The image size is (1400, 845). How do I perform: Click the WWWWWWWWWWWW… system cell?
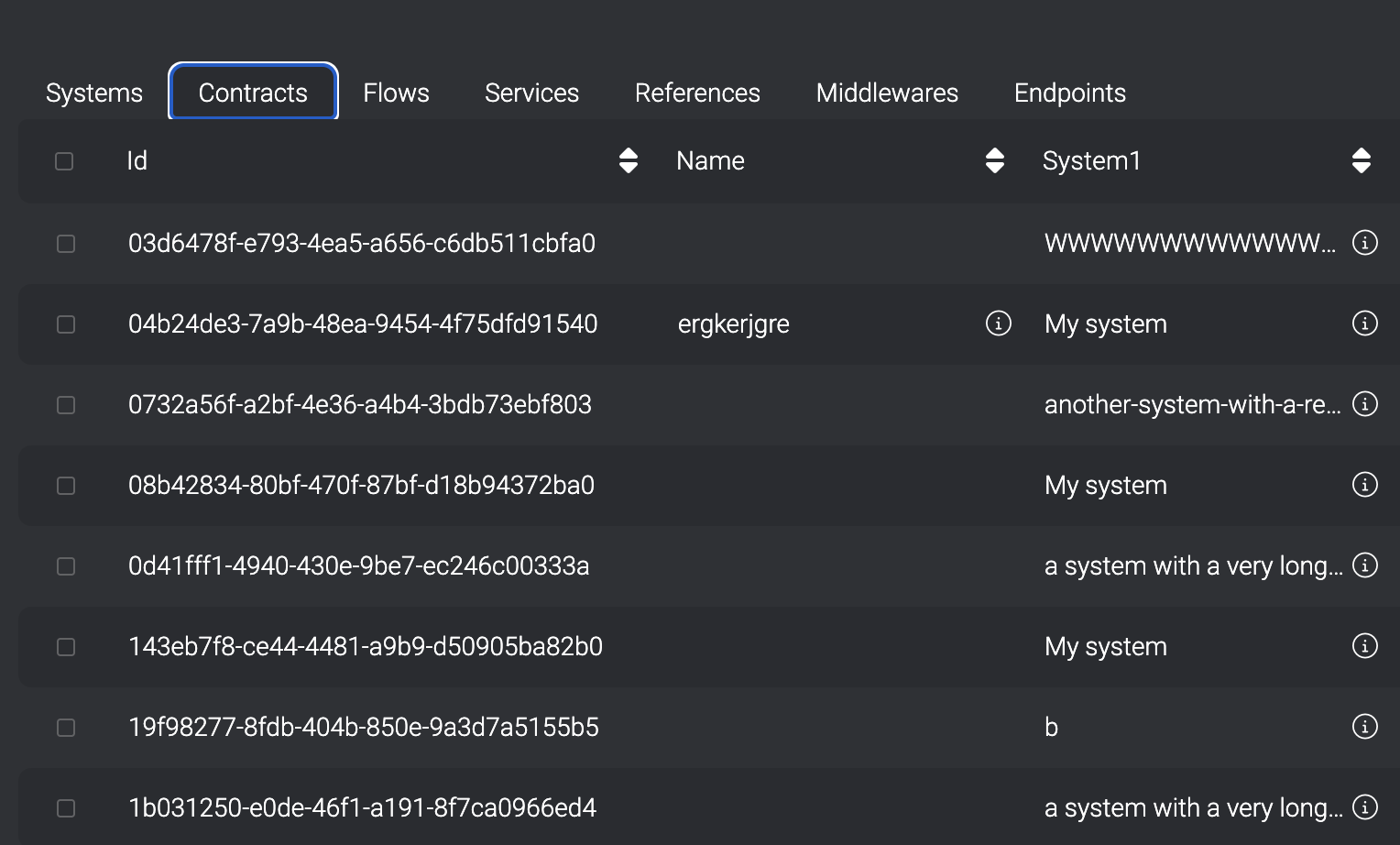coord(1190,243)
